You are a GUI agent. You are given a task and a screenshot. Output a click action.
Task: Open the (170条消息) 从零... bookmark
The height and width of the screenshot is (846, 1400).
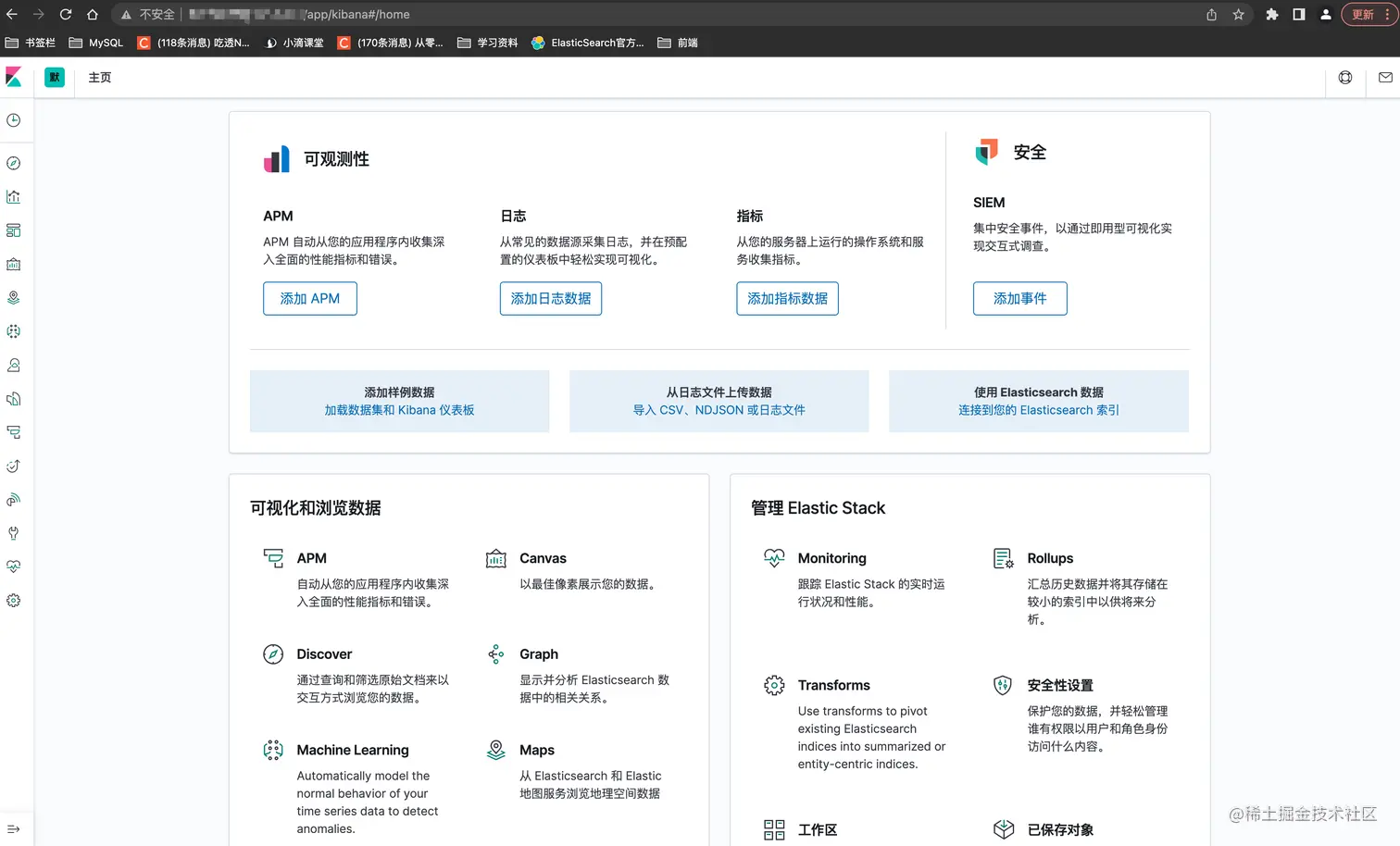point(391,43)
